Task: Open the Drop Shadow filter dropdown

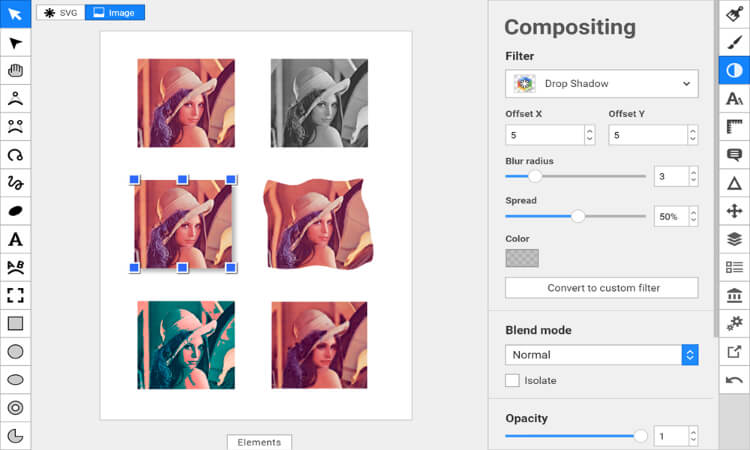Action: tap(601, 84)
